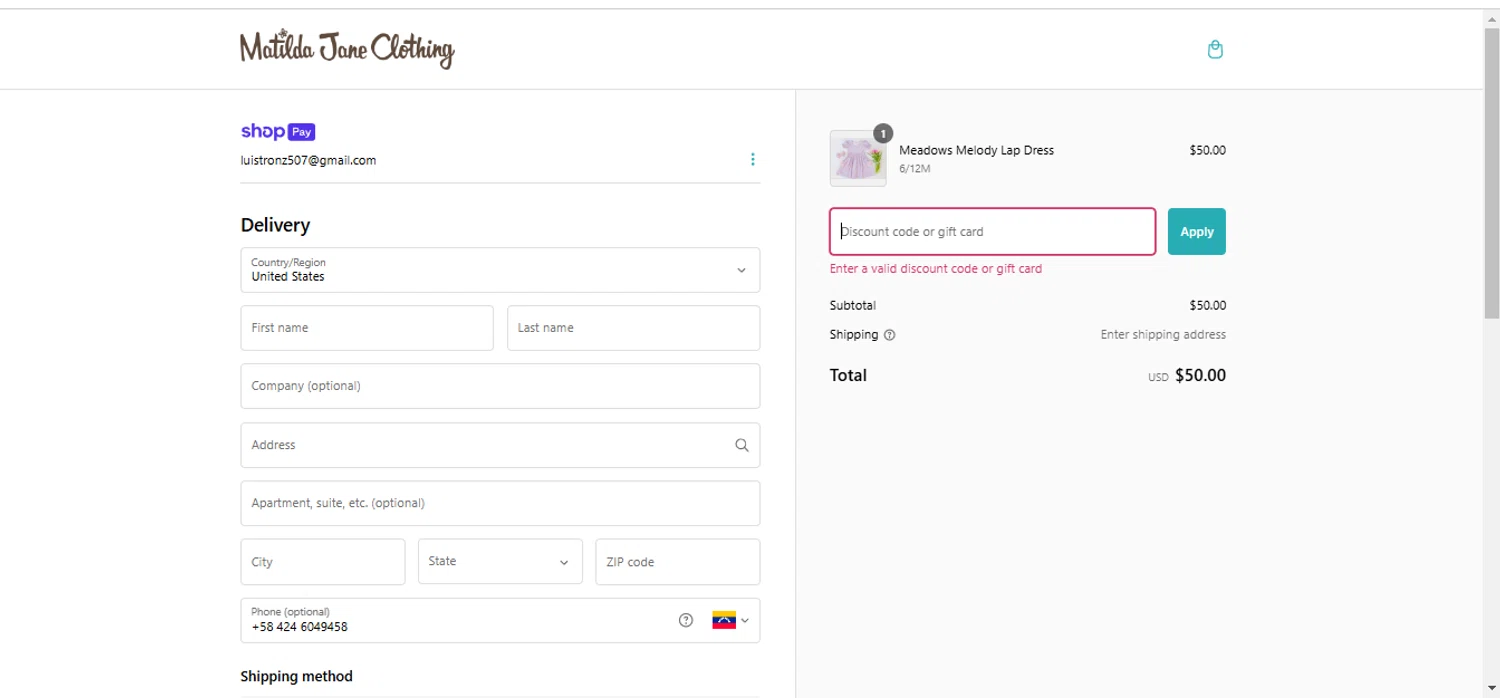1500x698 pixels.
Task: Focus the First name field
Action: pos(367,328)
